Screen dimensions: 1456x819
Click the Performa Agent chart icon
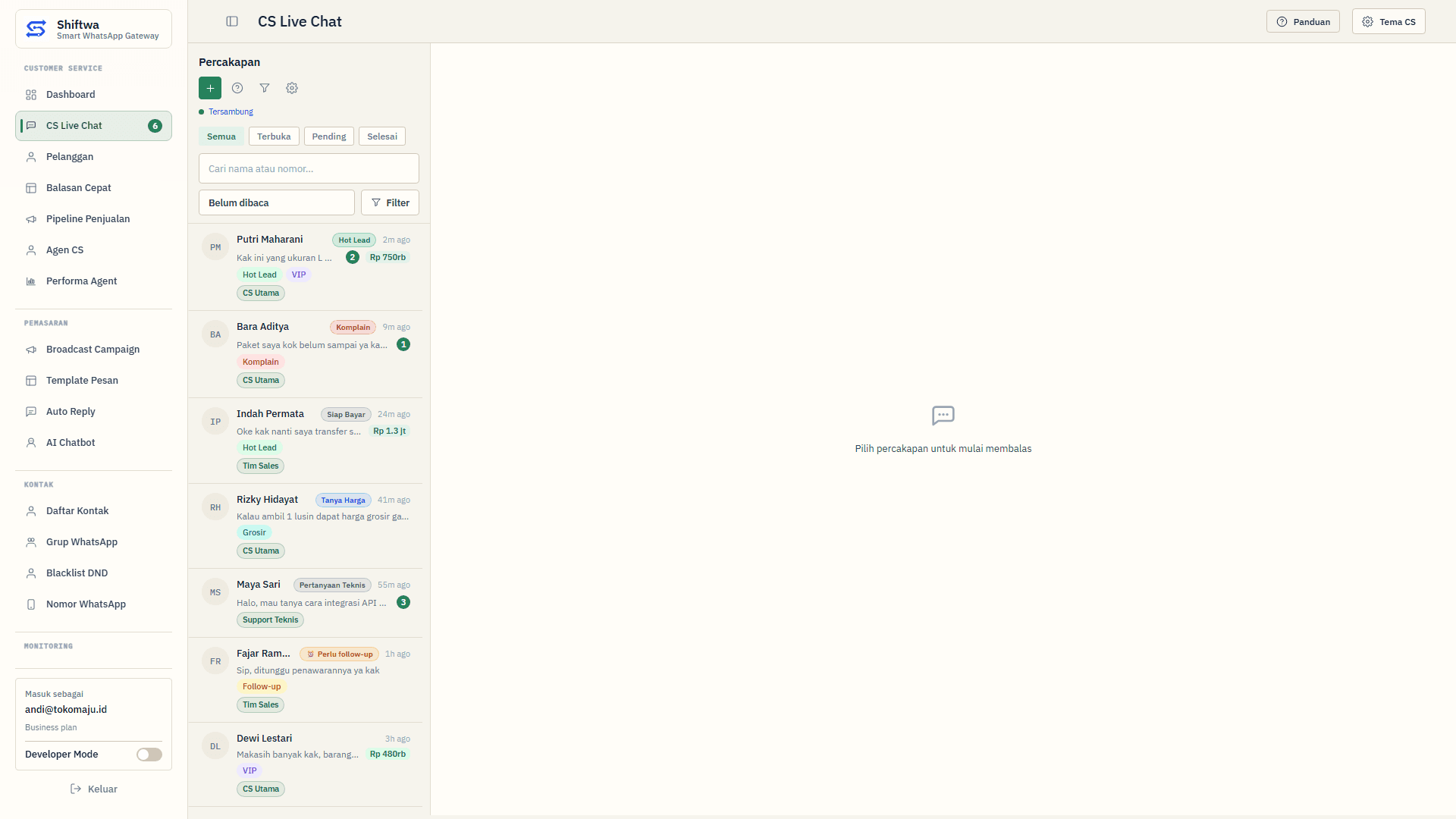pyautogui.click(x=31, y=281)
